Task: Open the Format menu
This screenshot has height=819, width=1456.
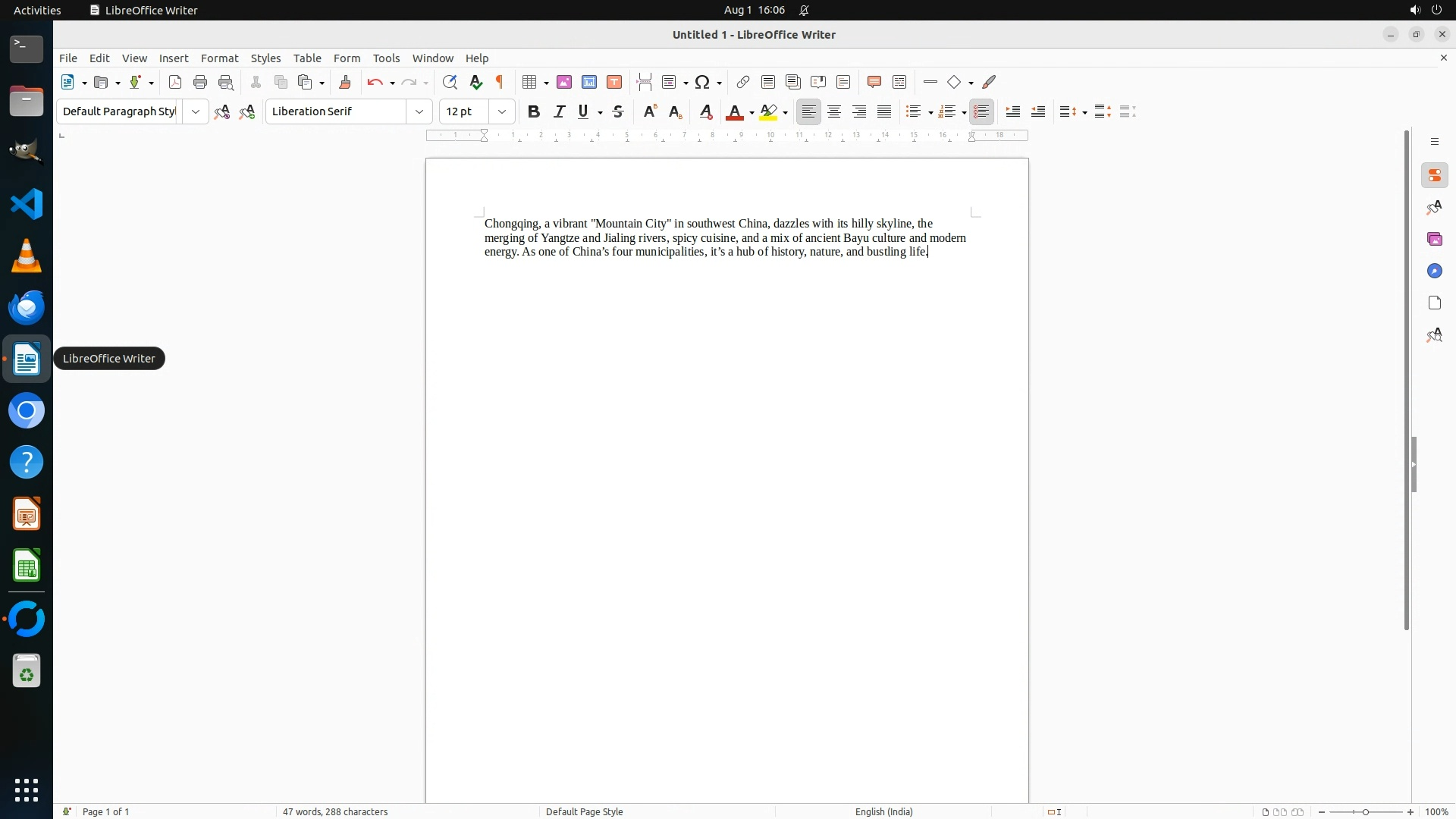Action: click(x=219, y=58)
